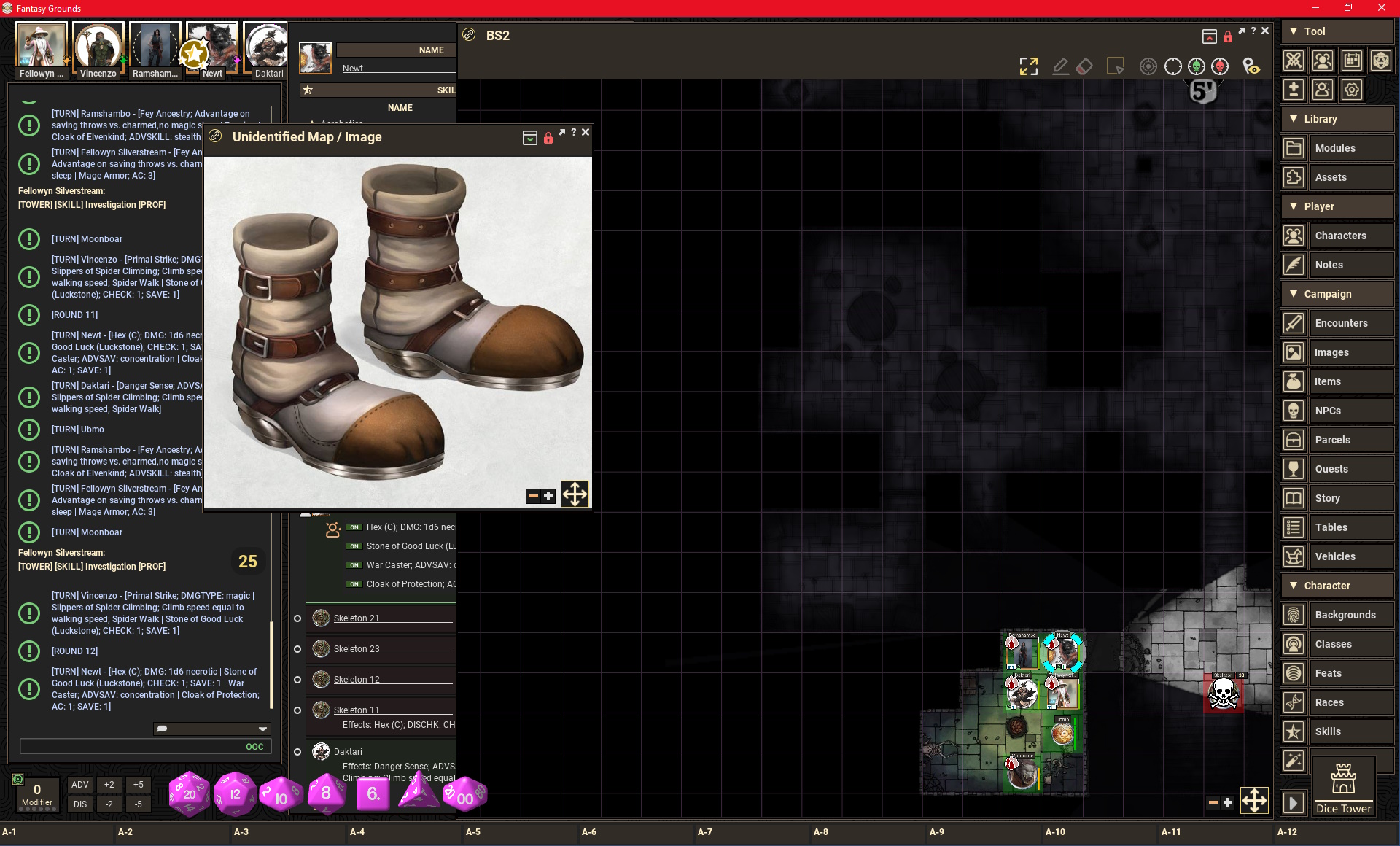1400x846 pixels.
Task: Toggle the Hex effect ON switch
Action: (x=354, y=527)
